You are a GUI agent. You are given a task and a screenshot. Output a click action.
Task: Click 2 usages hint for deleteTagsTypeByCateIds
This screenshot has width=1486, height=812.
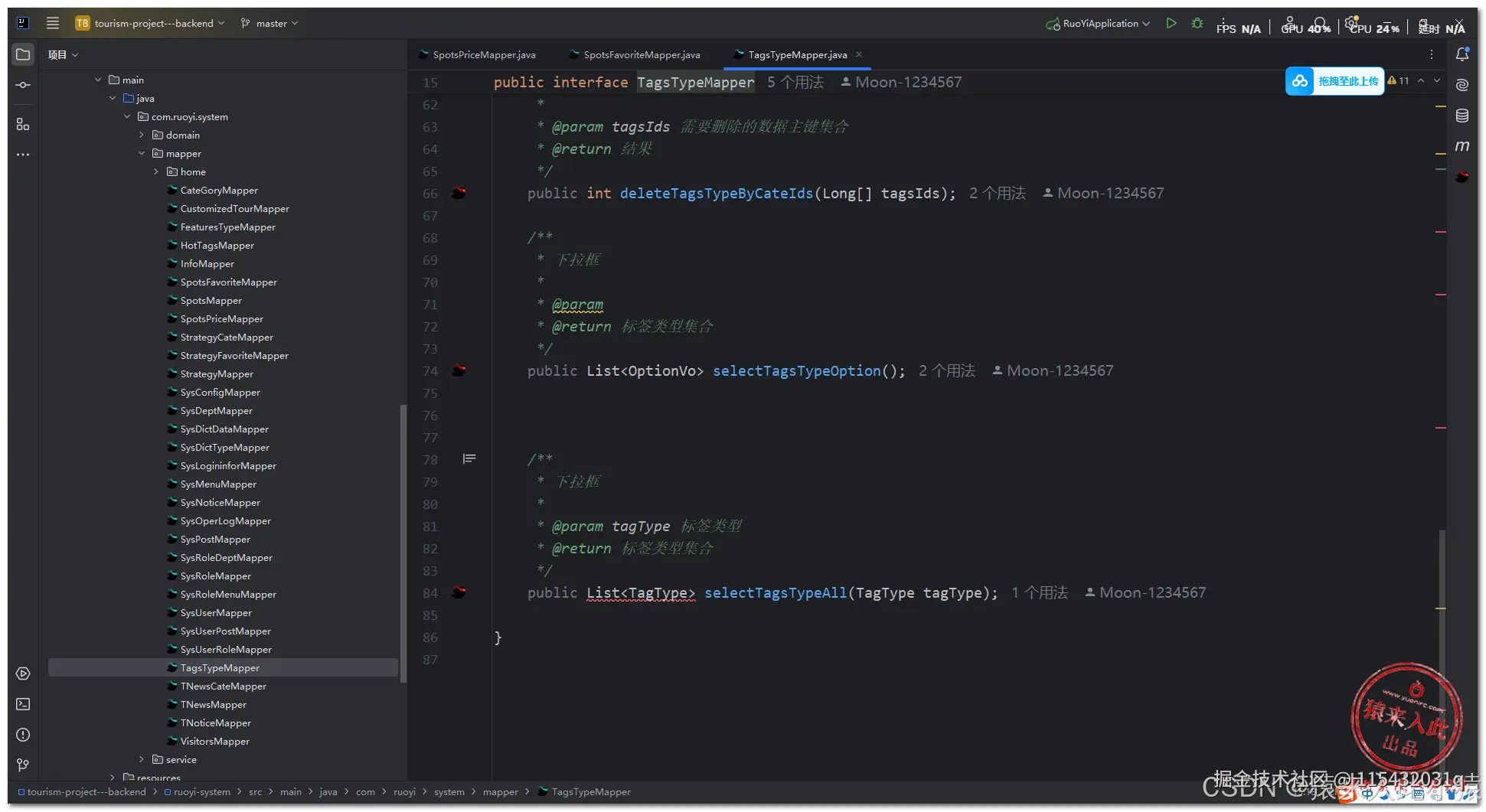coord(997,193)
